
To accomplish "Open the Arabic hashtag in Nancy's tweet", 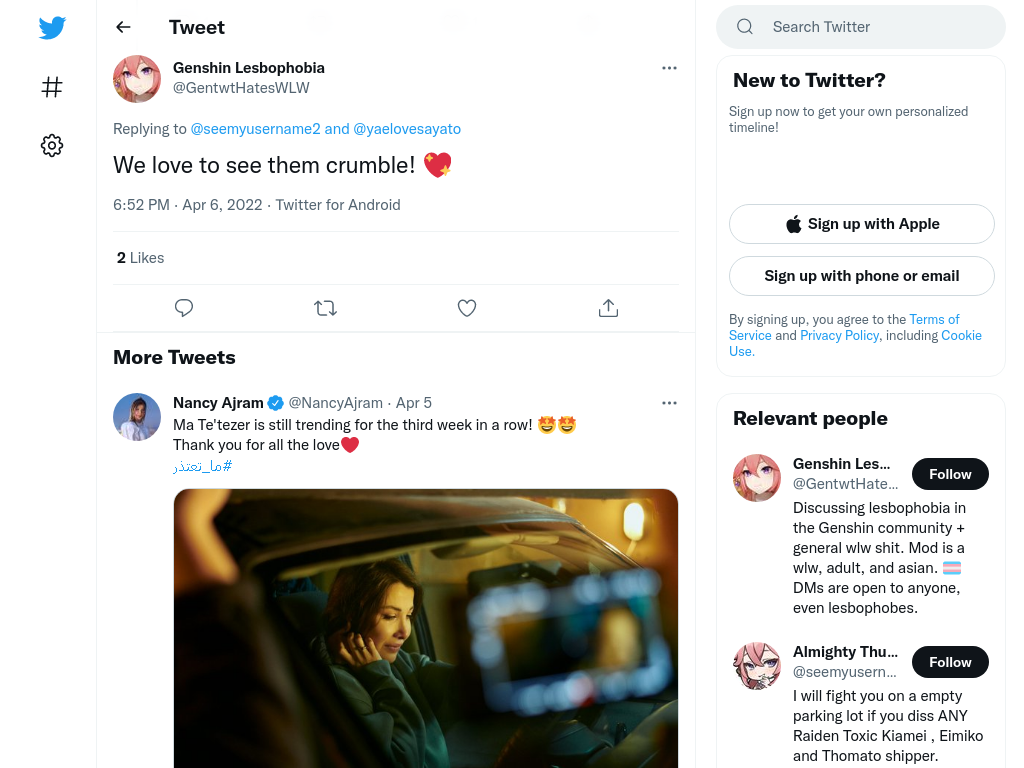I will (x=202, y=466).
